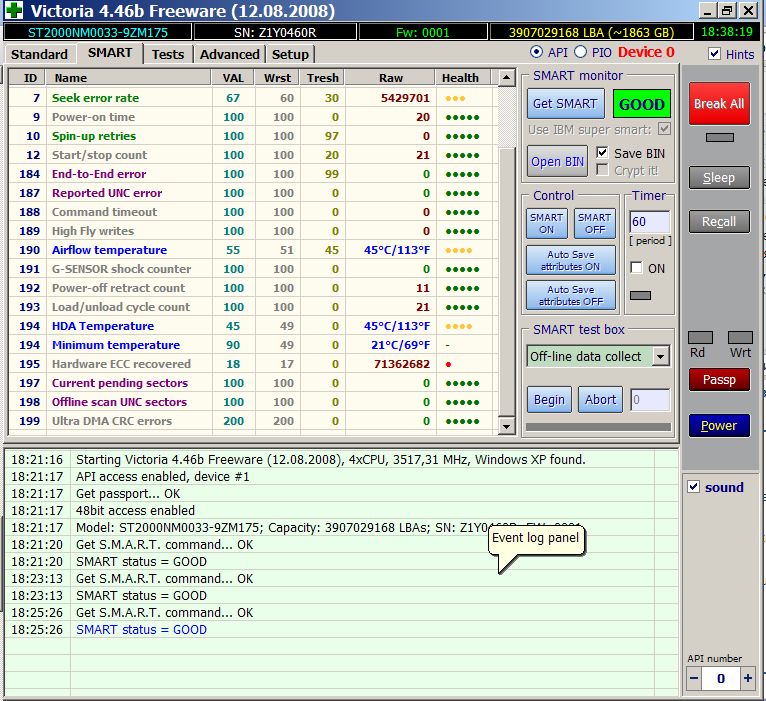Viewport: 766px width, 701px height.
Task: Click the Raw column header
Action: click(x=390, y=78)
